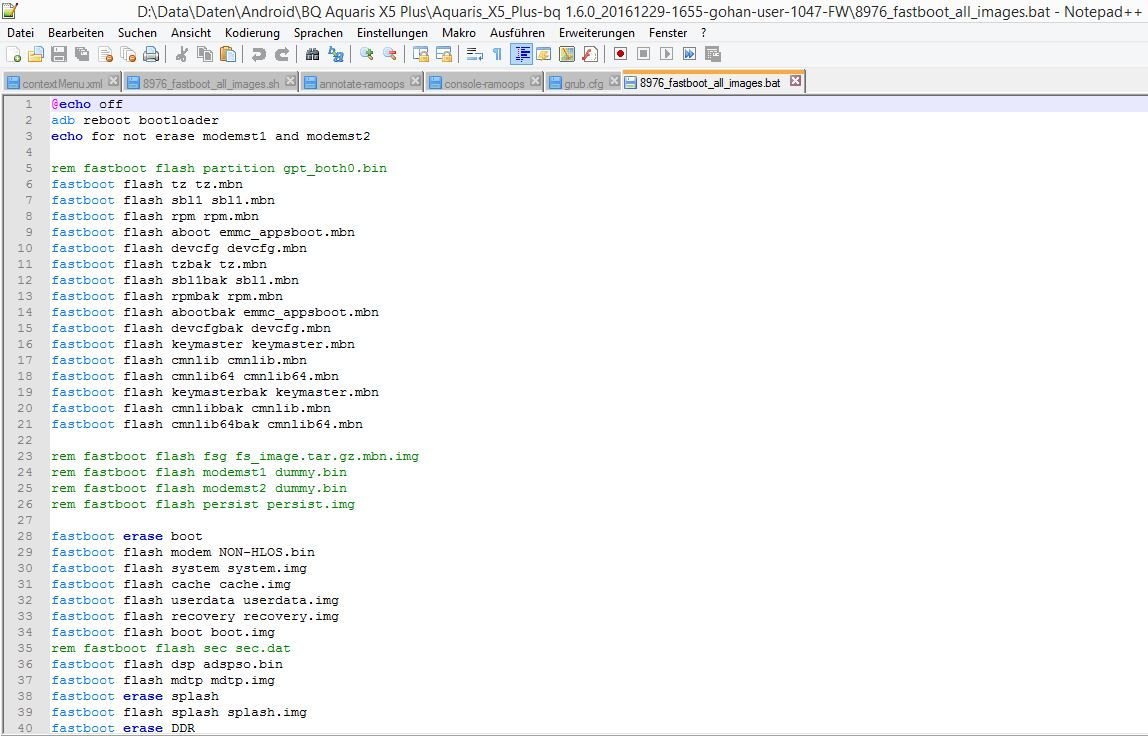Zoom out using the magnifier minus icon
The width and height of the screenshot is (1148, 736).
[390, 54]
